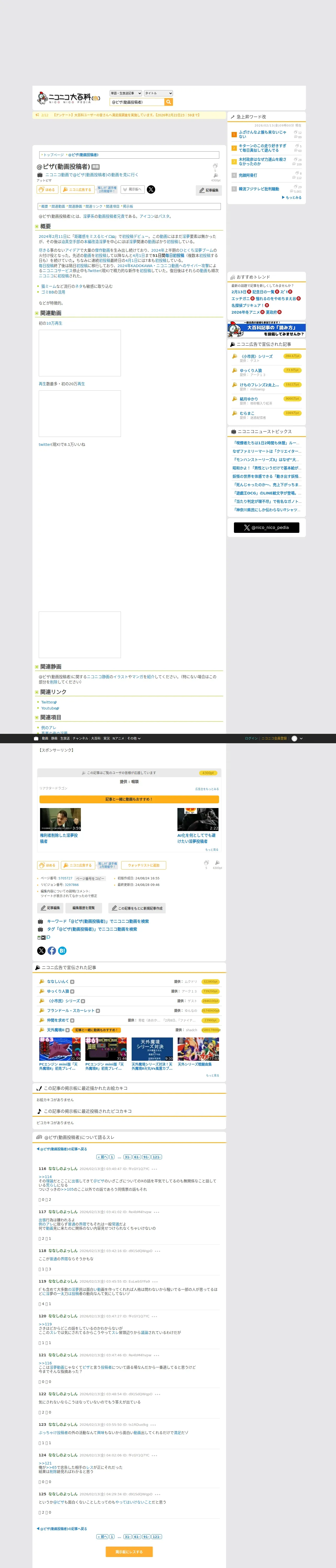Viewport: 336px width, 1568px height.
Task: Open チャンネル in the black navbar
Action: [81, 738]
